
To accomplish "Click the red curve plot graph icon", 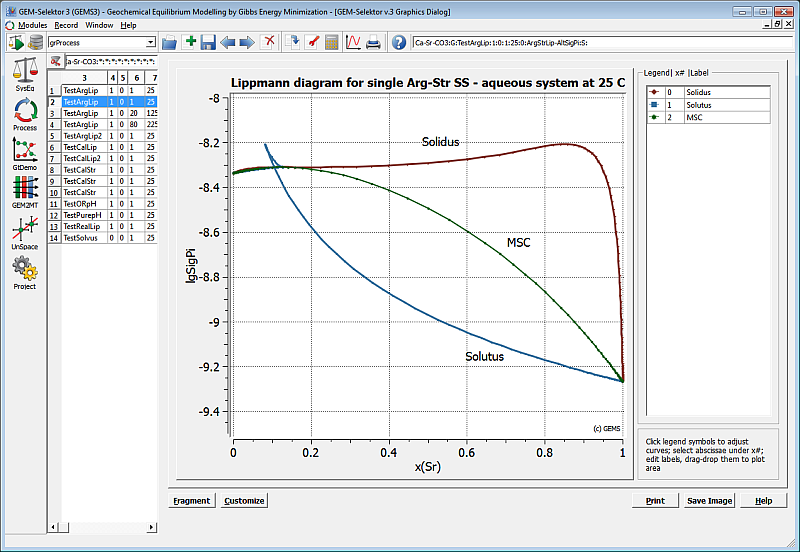I will (x=353, y=42).
